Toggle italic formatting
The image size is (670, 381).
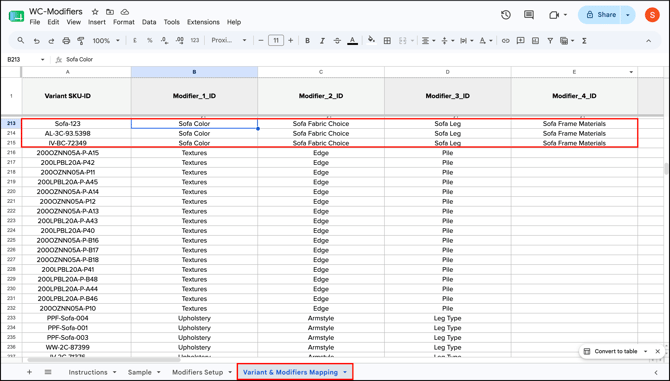[322, 41]
